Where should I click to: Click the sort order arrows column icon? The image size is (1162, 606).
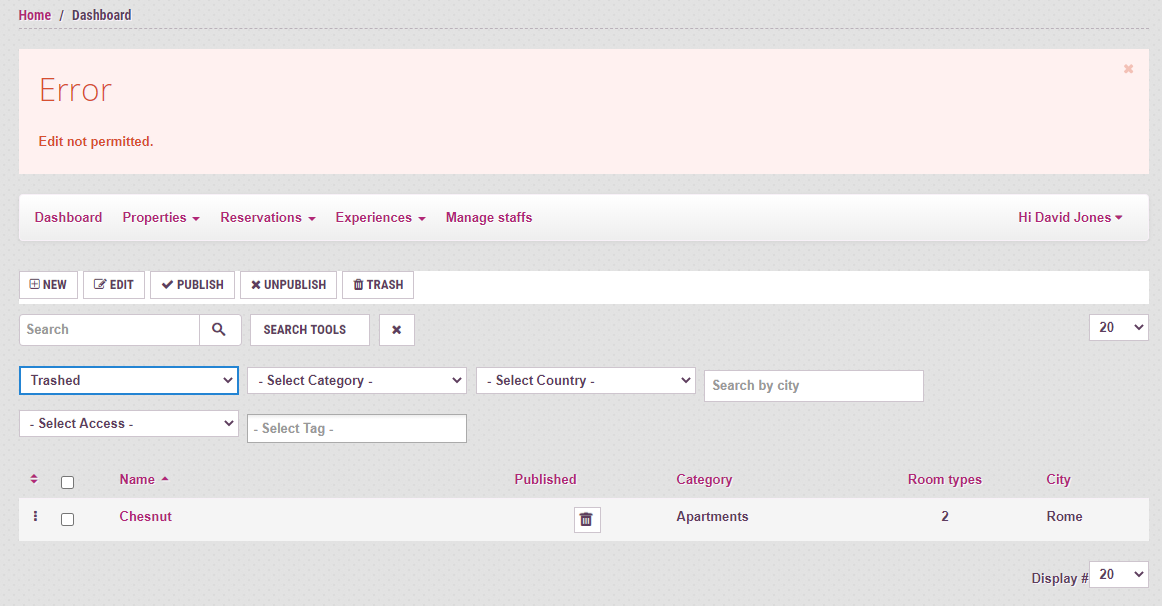pyautogui.click(x=34, y=480)
